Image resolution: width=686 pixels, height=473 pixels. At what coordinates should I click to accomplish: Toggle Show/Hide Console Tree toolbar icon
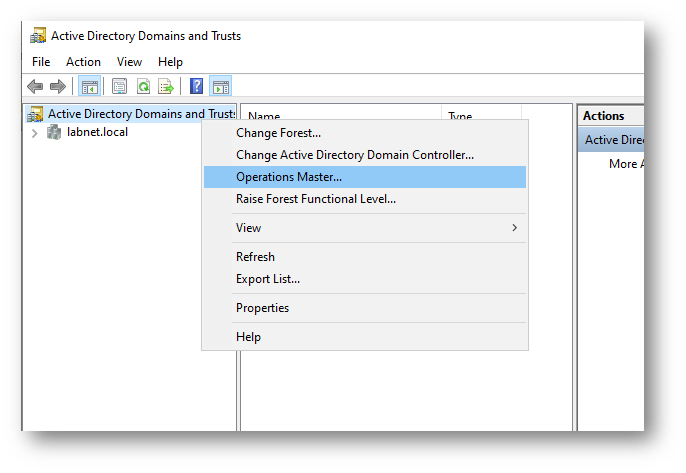(90, 86)
